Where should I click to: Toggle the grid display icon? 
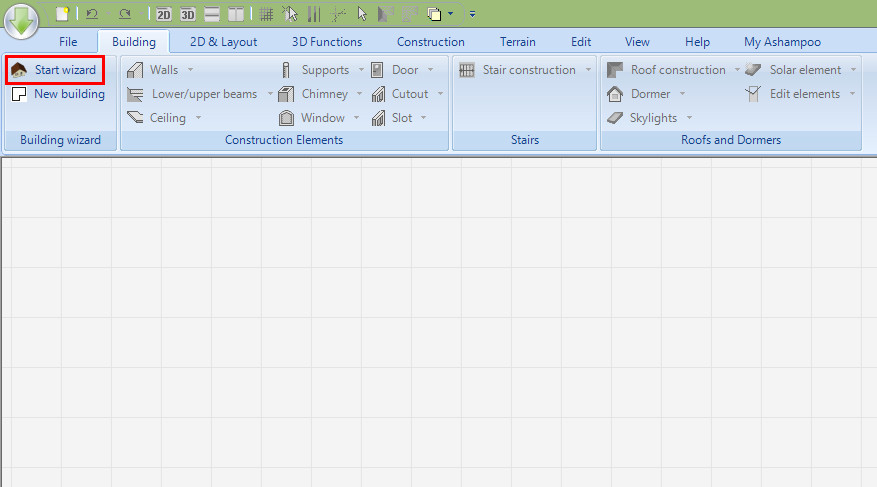click(266, 14)
